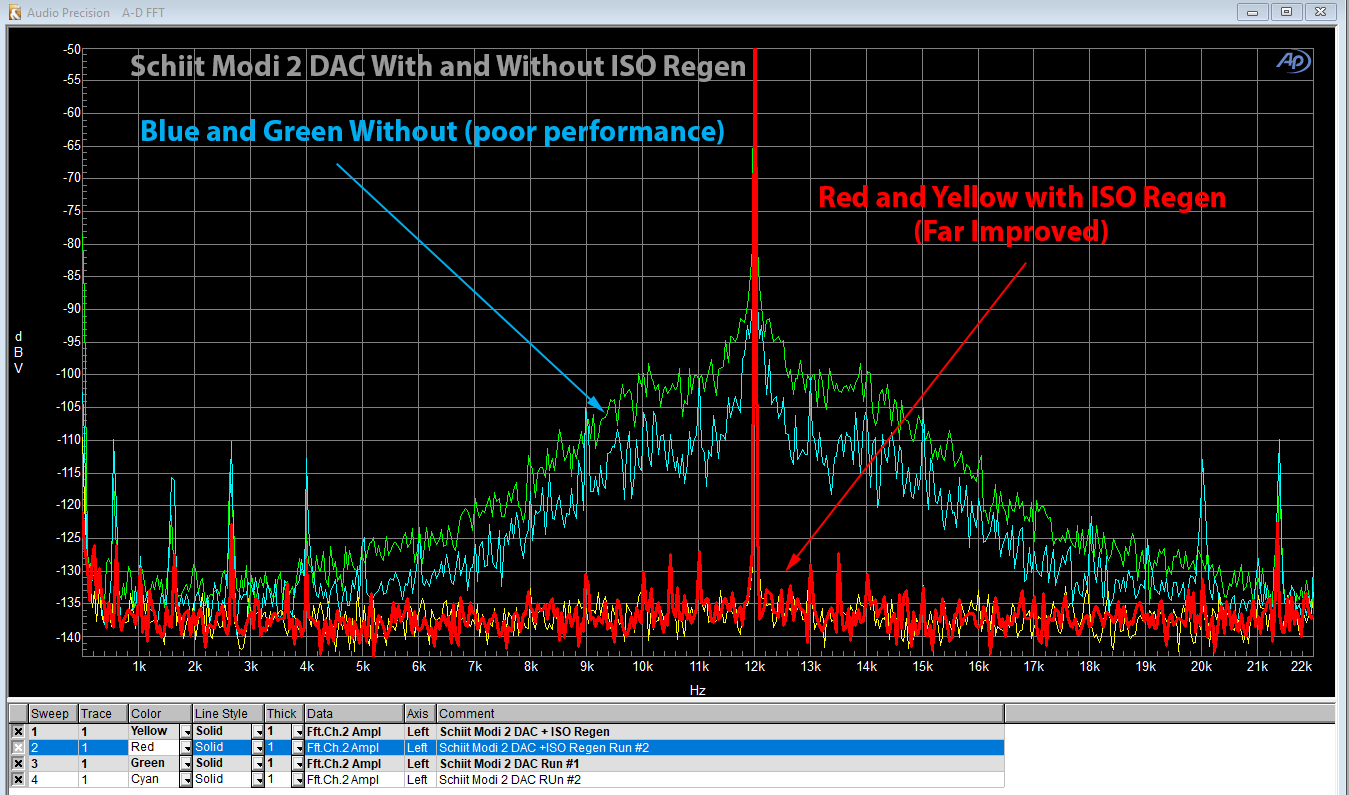Click the 22k frequency axis tick label
This screenshot has width=1349, height=795.
[1301, 666]
